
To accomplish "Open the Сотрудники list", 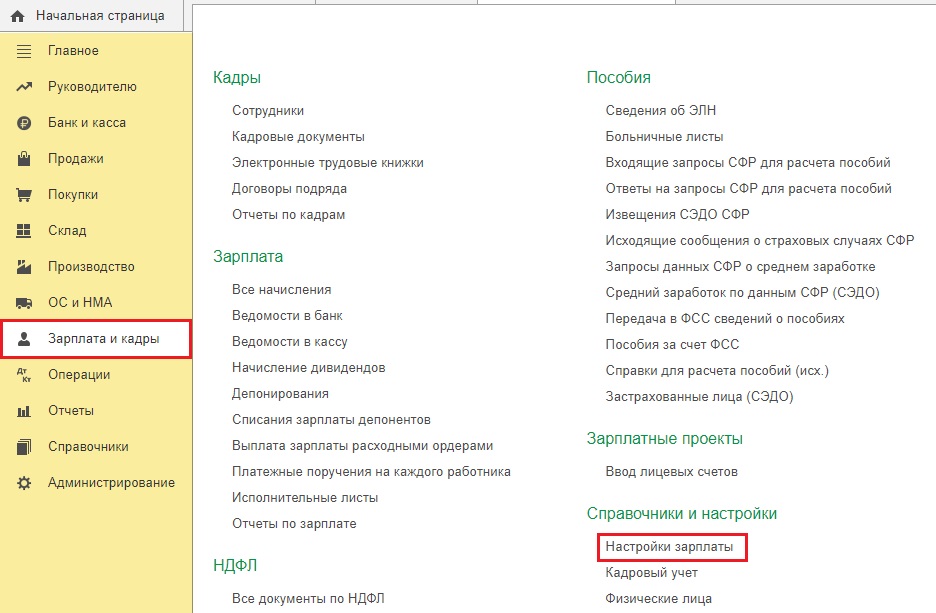I will 268,110.
